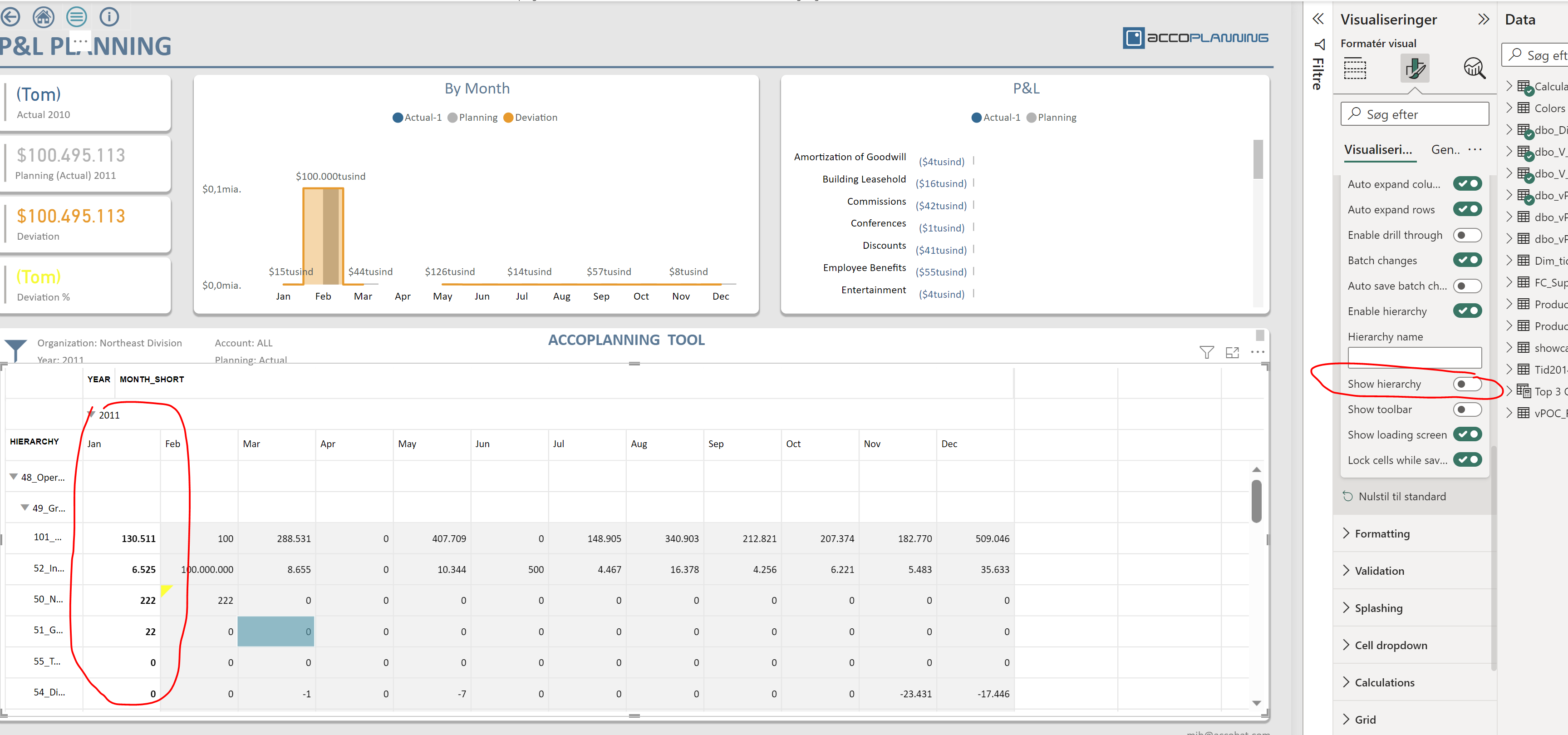Click the Søg efter format search box
The width and height of the screenshot is (1568, 735).
pos(1414,114)
